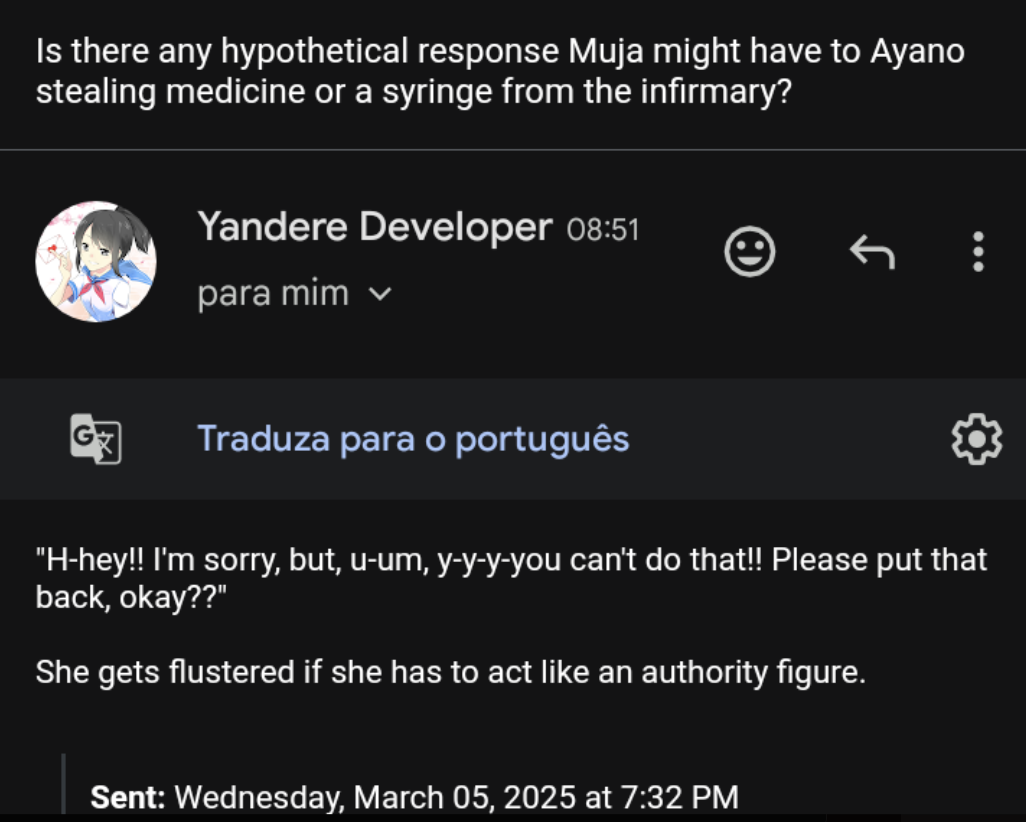Click the sender name Yandere Developer
Image resolution: width=1026 pixels, height=822 pixels.
[375, 227]
